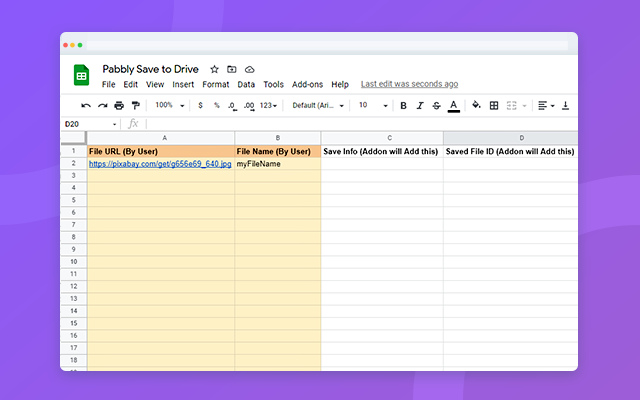Click the select all corner box

pos(74,138)
